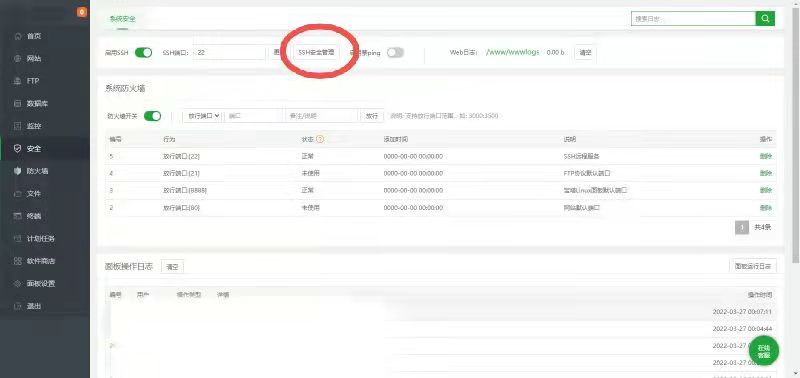Enable the 禁ping switch

coord(395,53)
